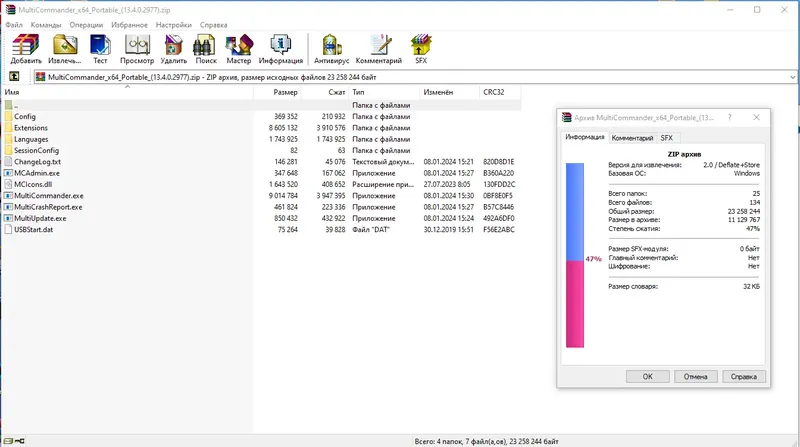
Task: Click the Extensions folder icon
Action: (x=9, y=128)
